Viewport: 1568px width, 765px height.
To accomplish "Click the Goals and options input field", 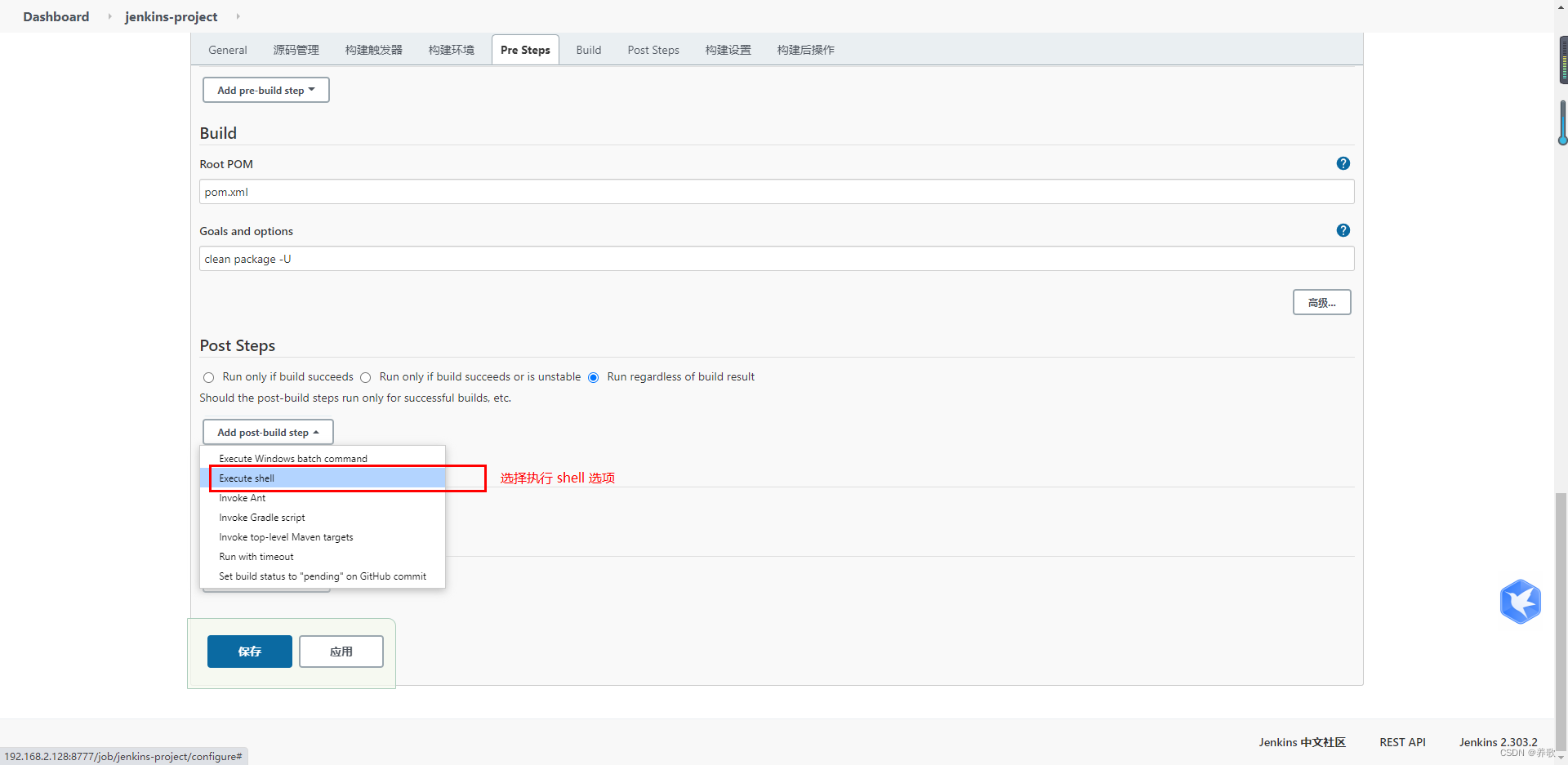I will click(x=777, y=259).
